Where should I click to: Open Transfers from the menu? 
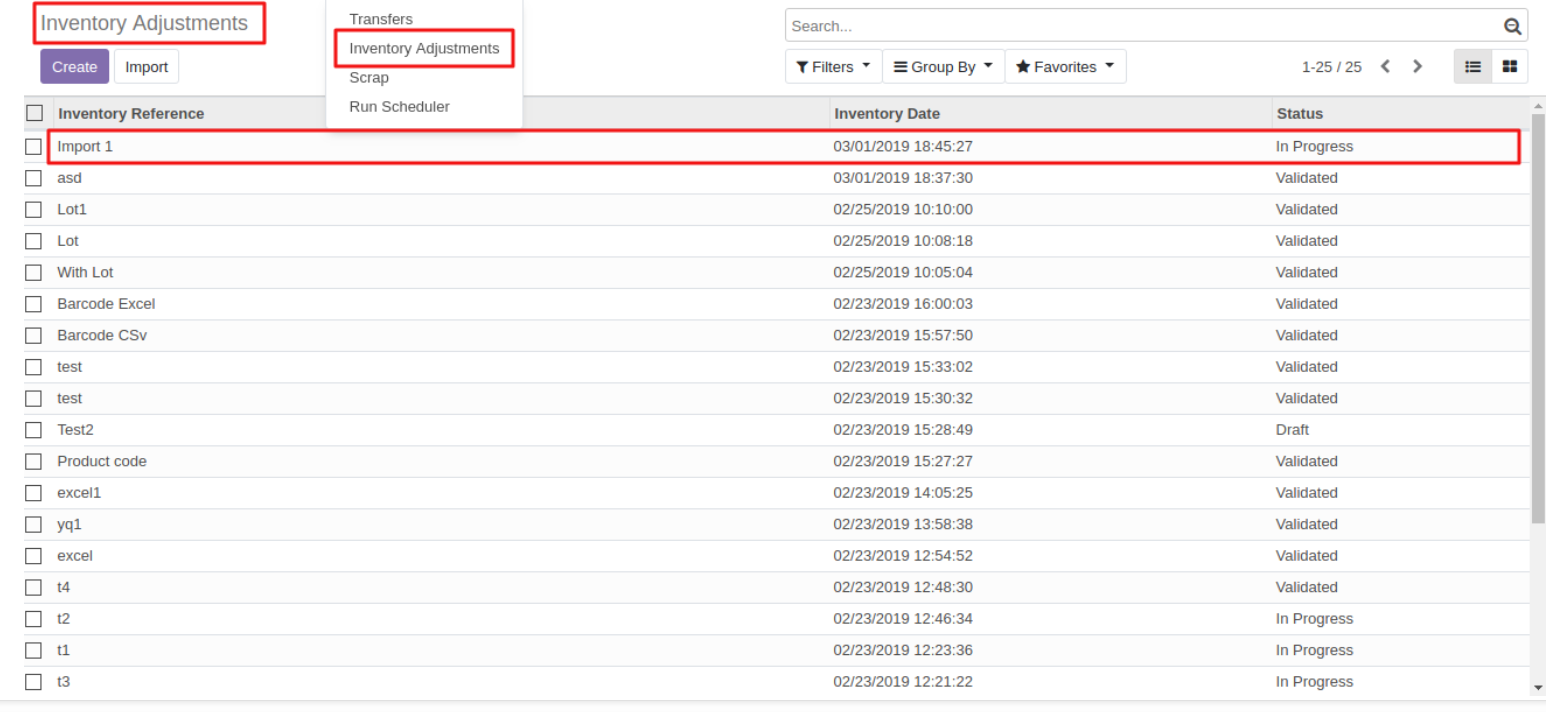380,19
